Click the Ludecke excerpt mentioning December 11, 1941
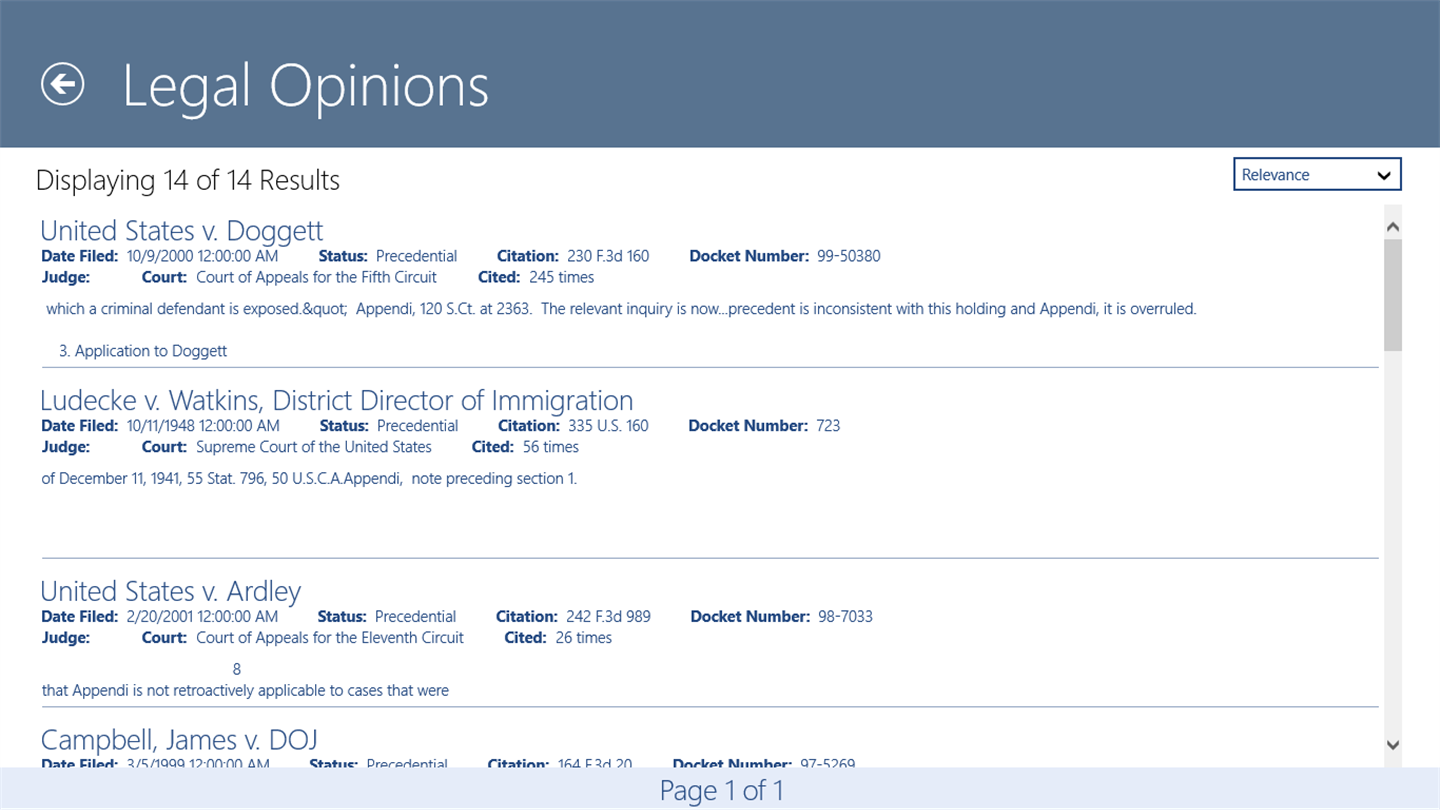Viewport: 1440px width, 810px height. pyautogui.click(x=309, y=479)
